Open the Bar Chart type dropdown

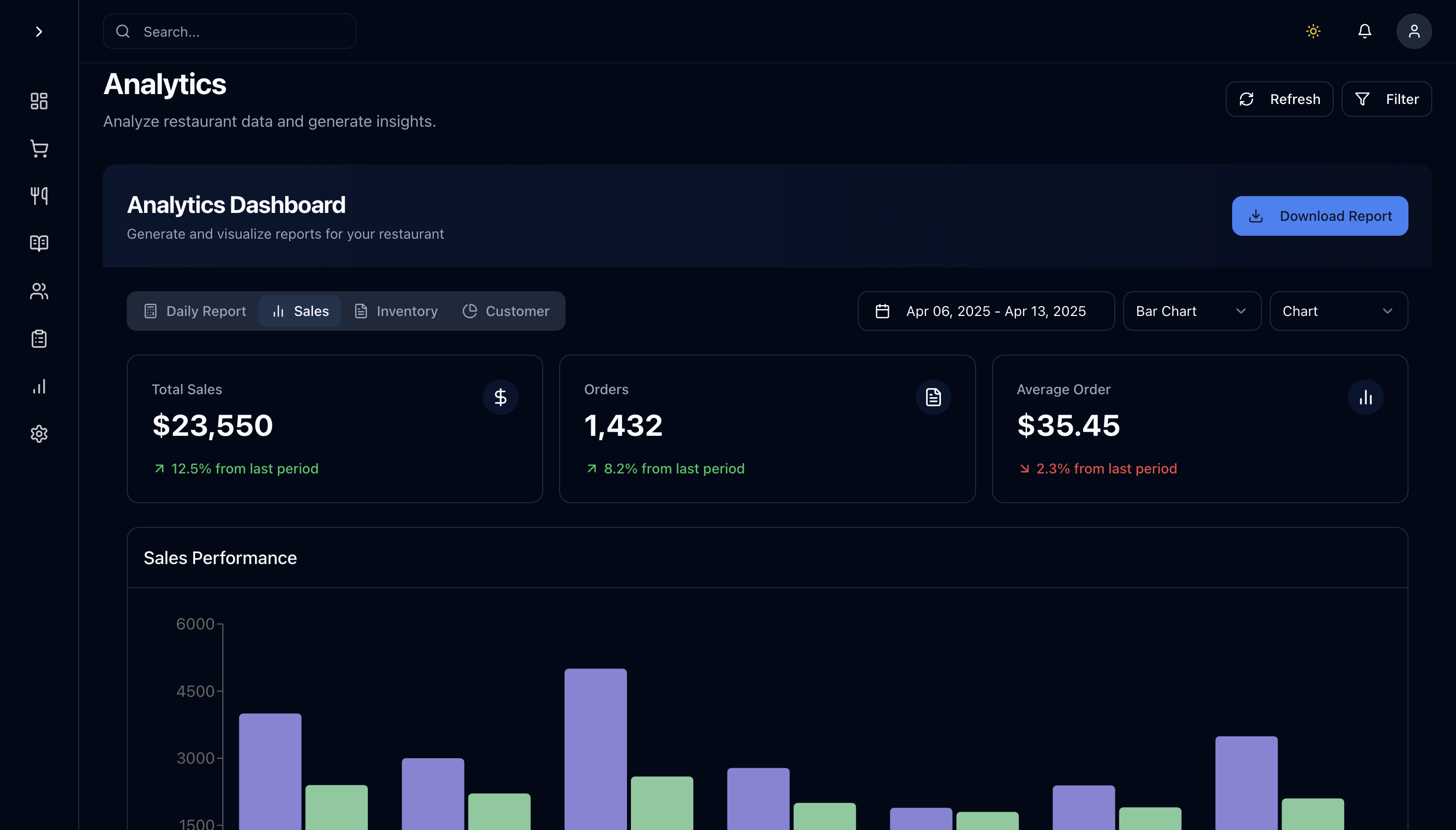coord(1192,311)
